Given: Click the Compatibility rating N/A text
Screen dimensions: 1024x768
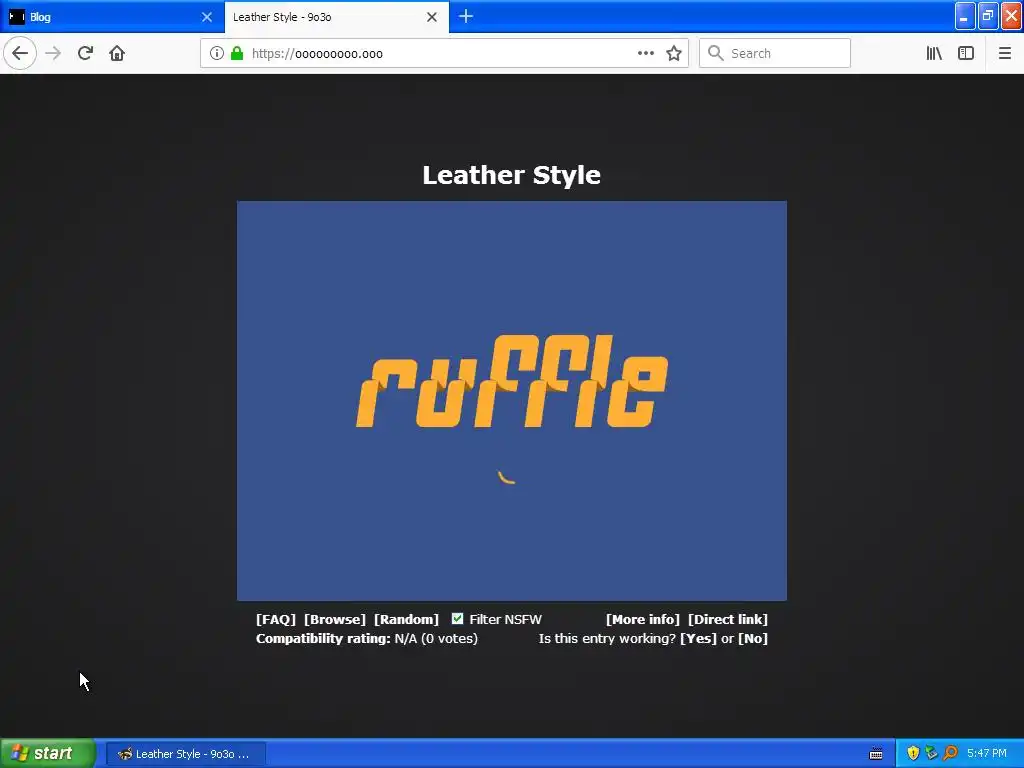Looking at the screenshot, I should 366,638.
